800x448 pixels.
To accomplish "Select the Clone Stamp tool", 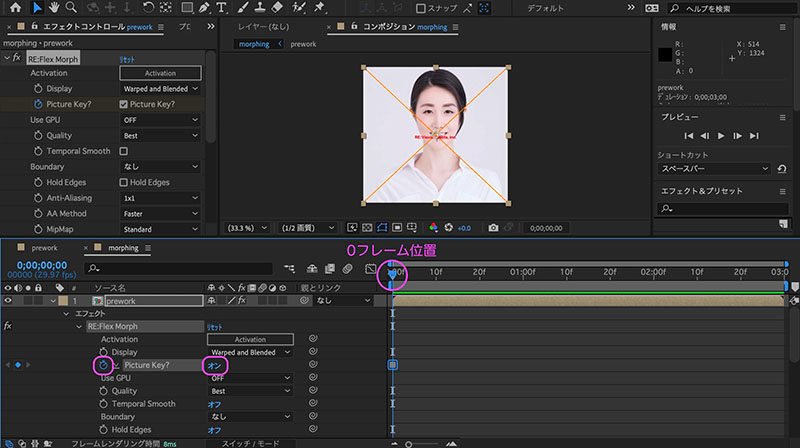I will (260, 7).
